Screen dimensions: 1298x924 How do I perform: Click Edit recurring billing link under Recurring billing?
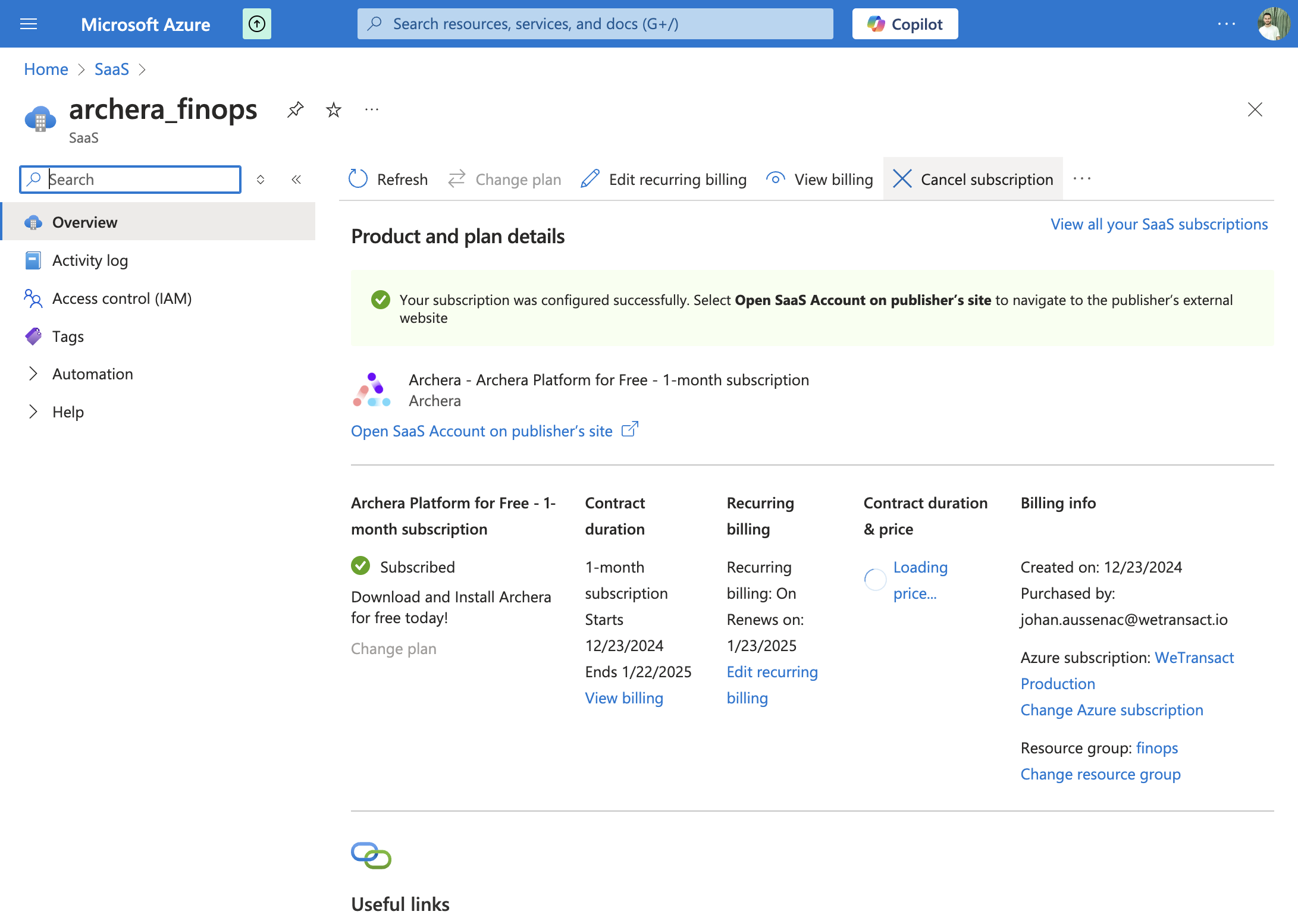(772, 684)
